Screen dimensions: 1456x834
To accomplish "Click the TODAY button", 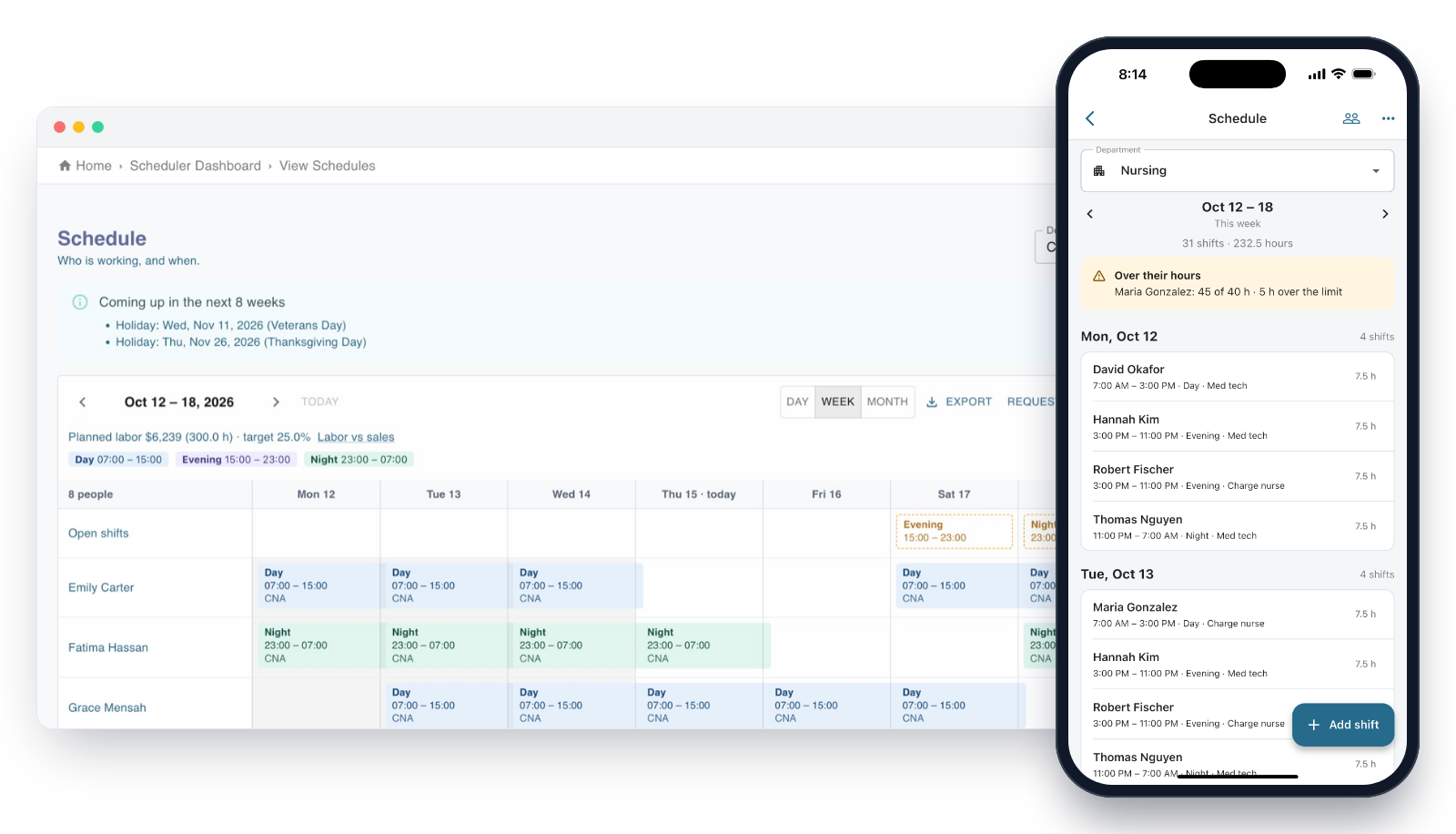I will (320, 402).
